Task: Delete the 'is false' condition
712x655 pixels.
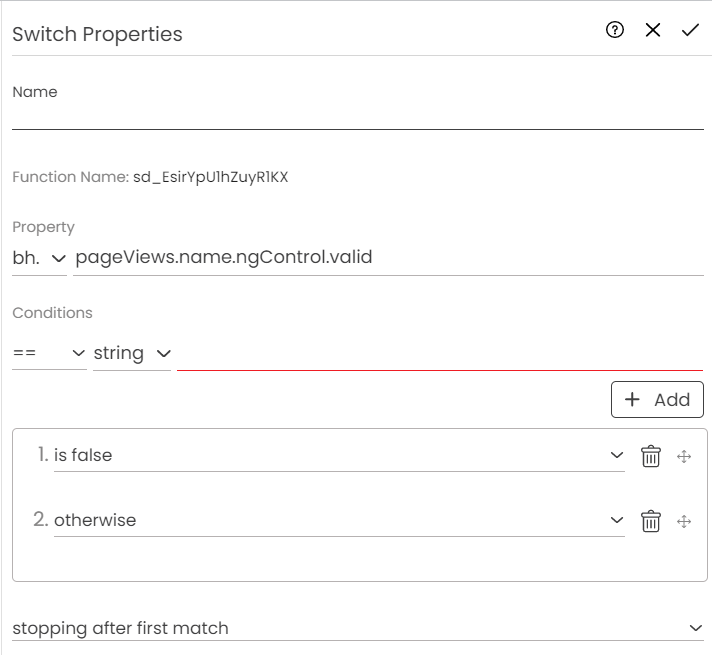Action: tap(651, 456)
